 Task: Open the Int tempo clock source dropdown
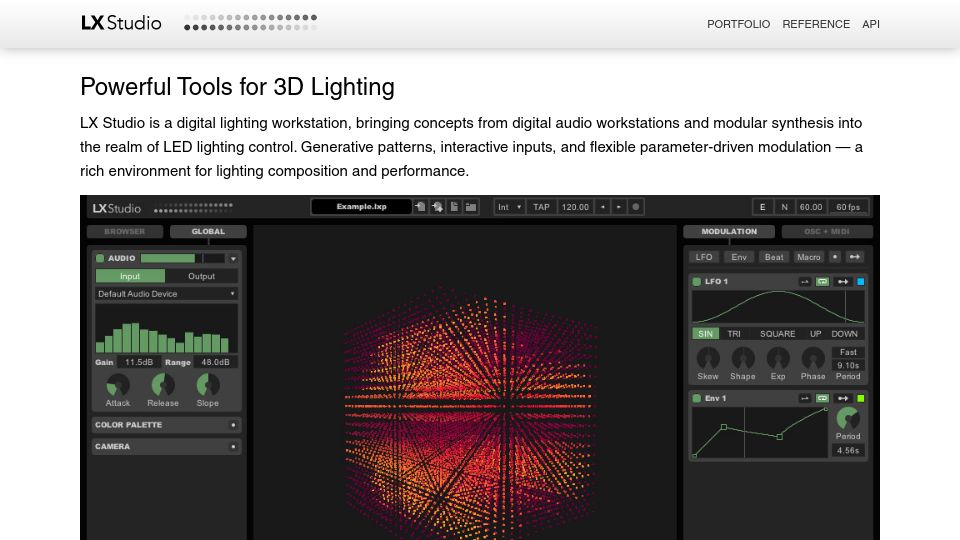click(x=509, y=207)
